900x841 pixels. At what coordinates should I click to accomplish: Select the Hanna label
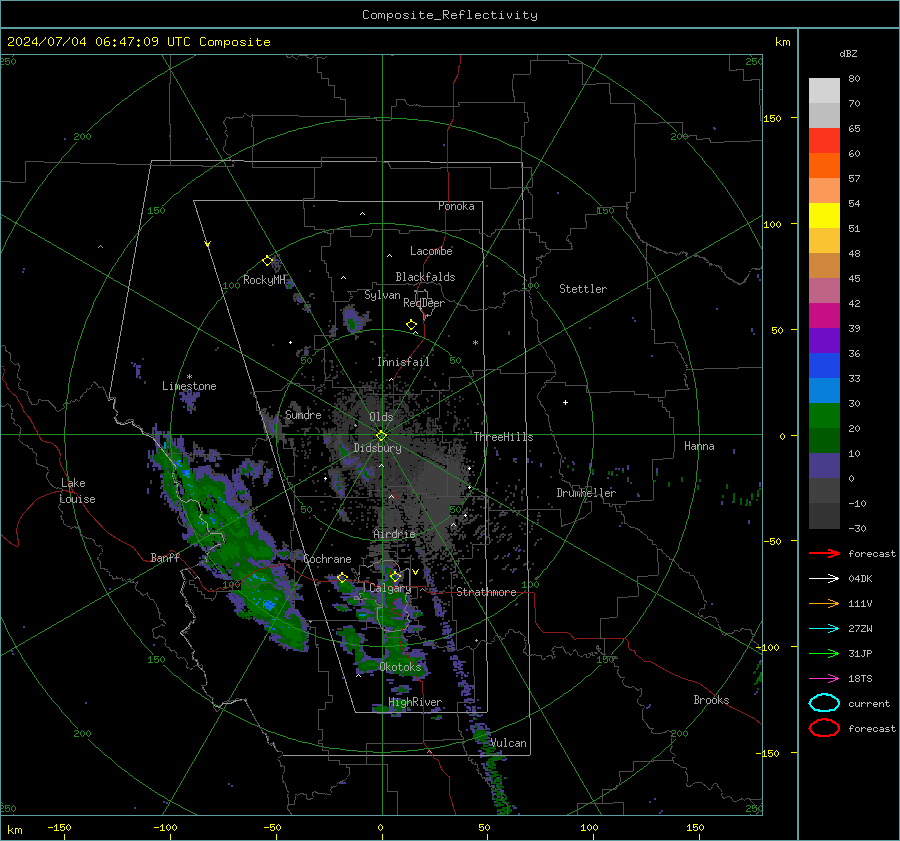pyautogui.click(x=699, y=446)
